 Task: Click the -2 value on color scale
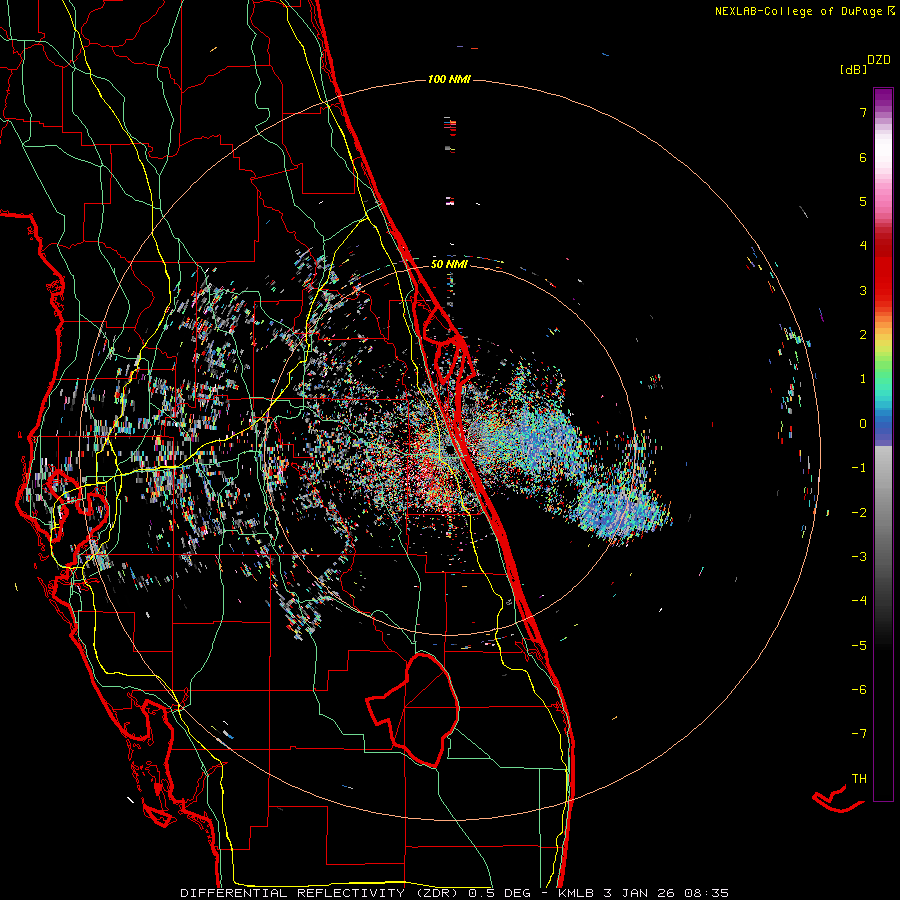click(859, 513)
